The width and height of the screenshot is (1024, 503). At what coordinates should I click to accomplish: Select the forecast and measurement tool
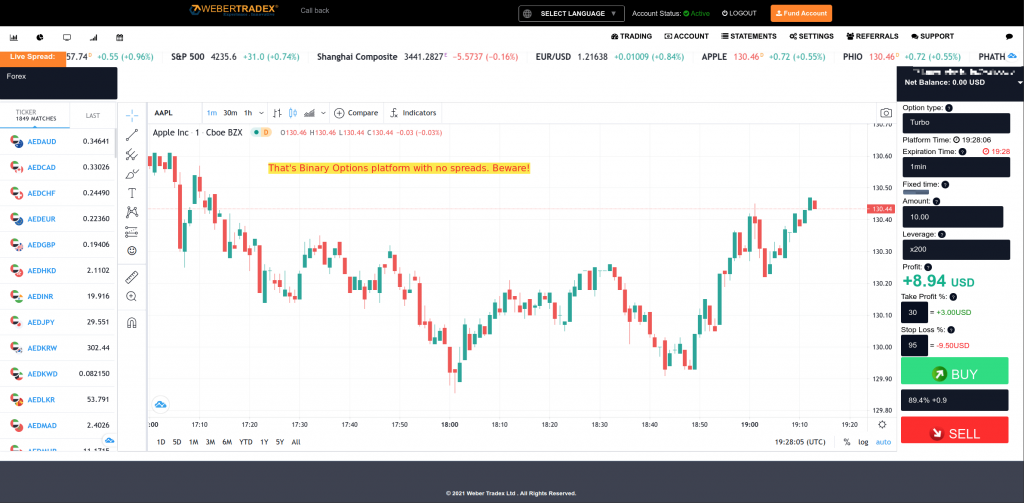point(132,231)
